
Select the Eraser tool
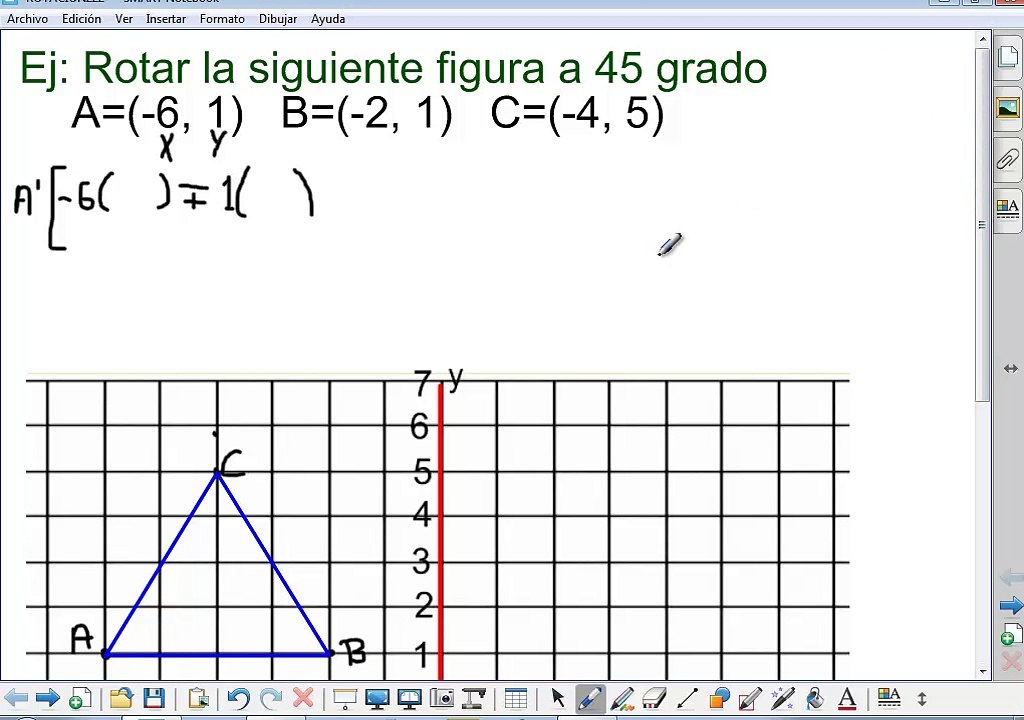click(x=654, y=698)
